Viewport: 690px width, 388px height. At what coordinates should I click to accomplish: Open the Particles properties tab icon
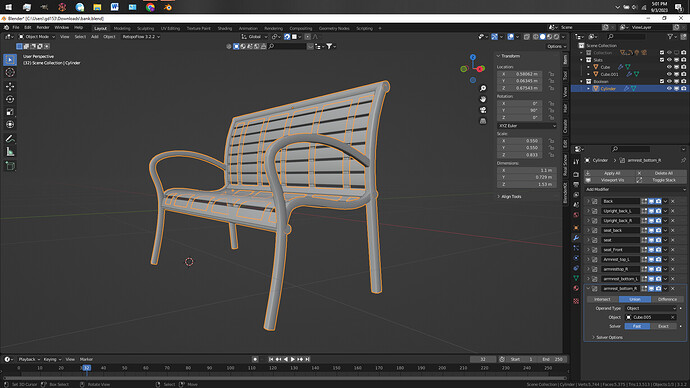(x=576, y=248)
